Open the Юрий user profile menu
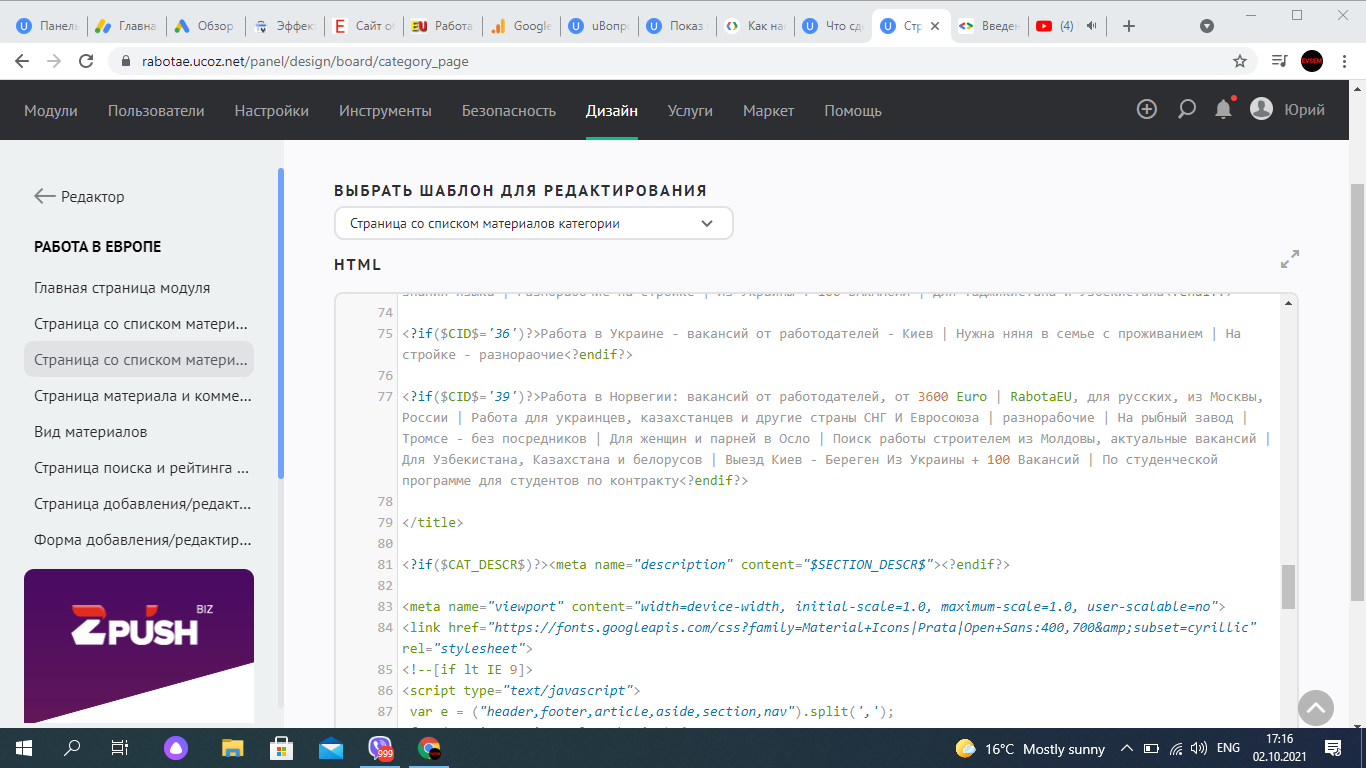 [x=1288, y=110]
